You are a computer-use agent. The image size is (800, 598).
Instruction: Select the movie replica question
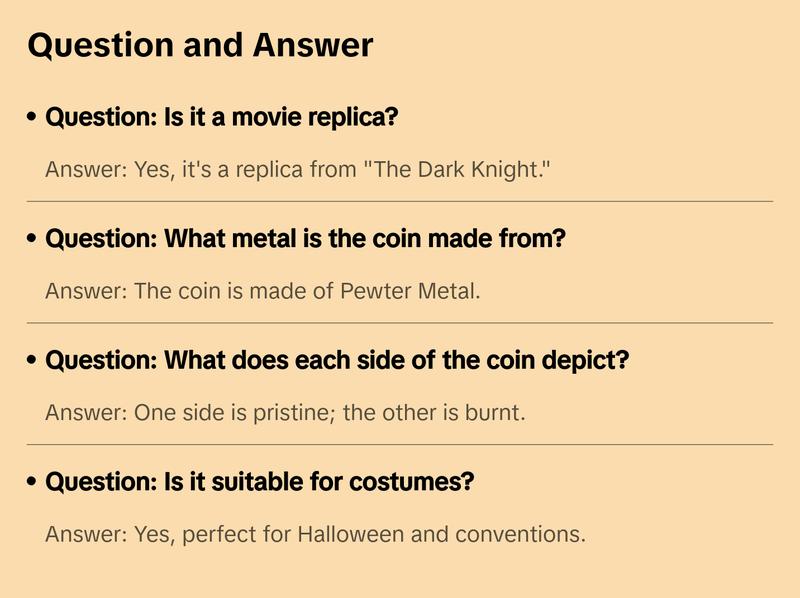222,118
